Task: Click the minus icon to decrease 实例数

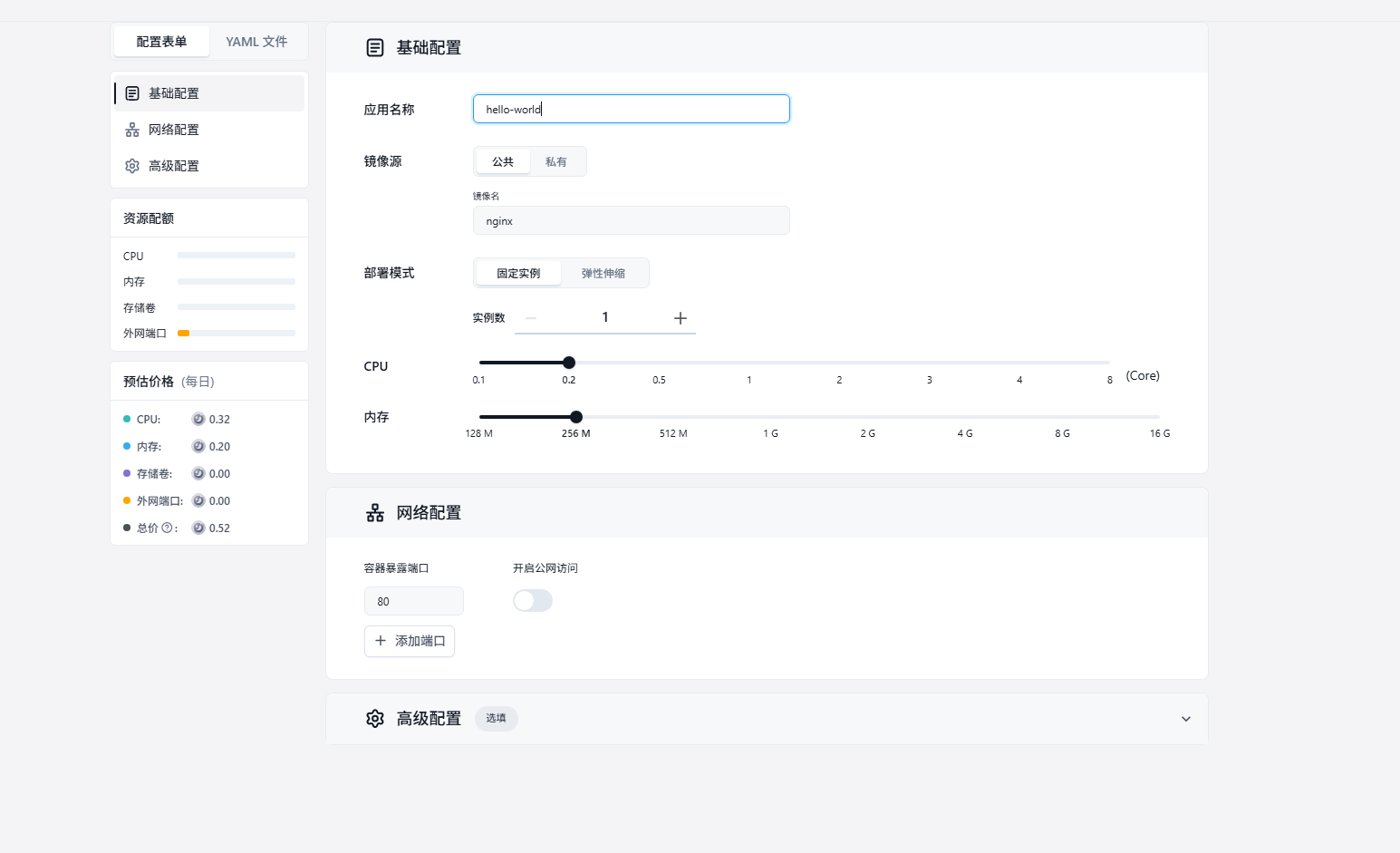Action: pos(531,318)
